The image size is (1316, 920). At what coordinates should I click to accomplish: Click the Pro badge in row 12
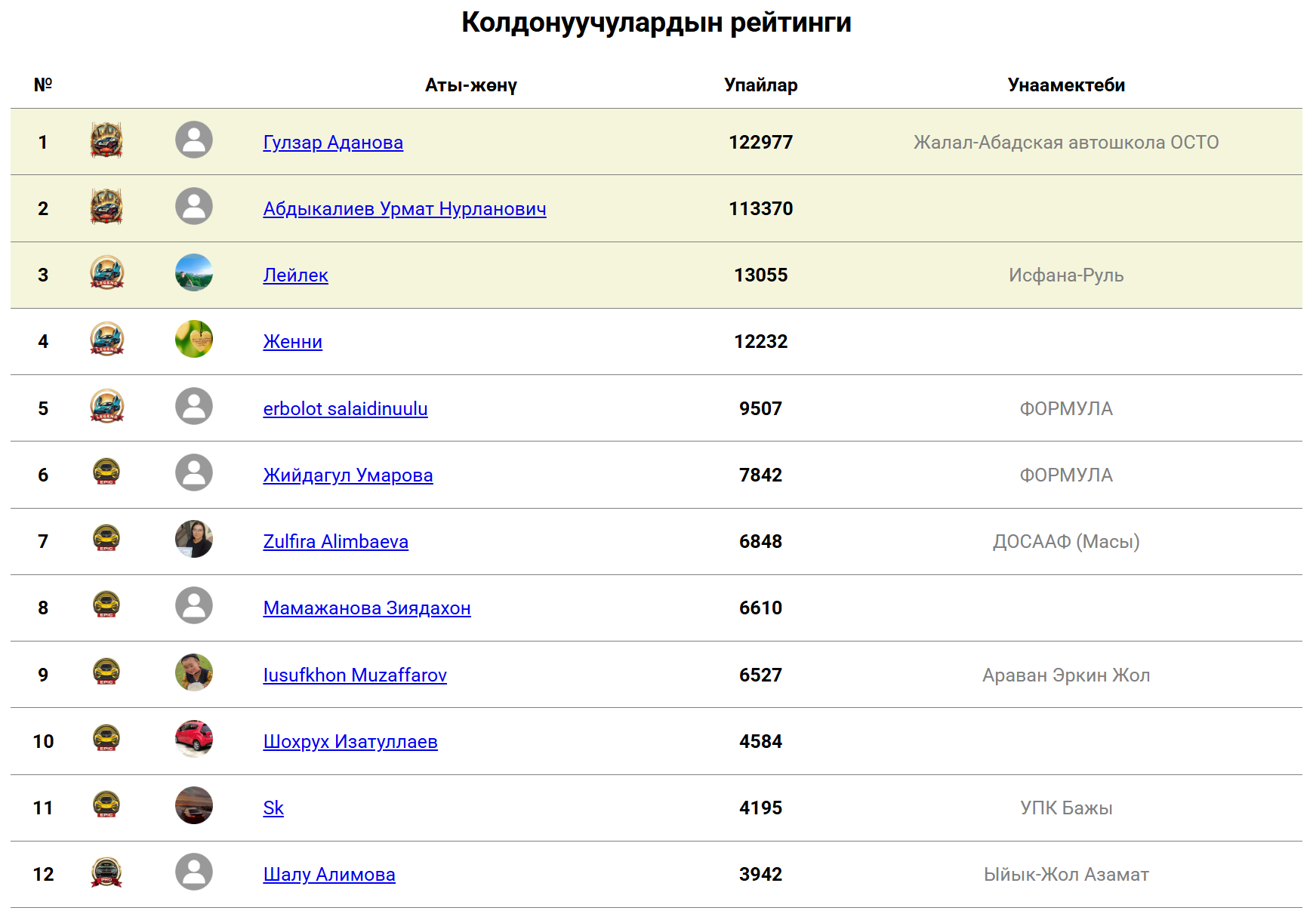point(106,872)
